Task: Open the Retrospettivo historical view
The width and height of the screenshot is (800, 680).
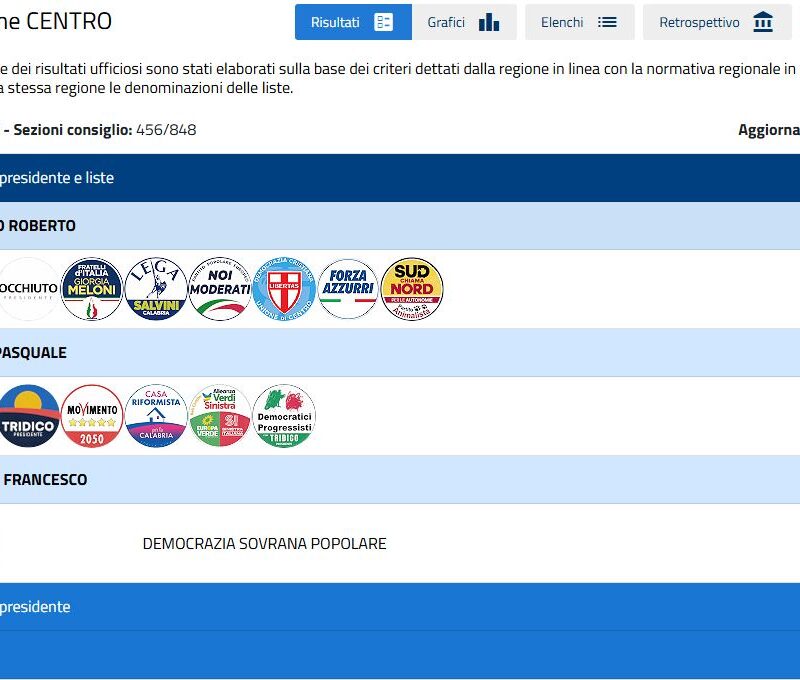Action: tap(716, 22)
